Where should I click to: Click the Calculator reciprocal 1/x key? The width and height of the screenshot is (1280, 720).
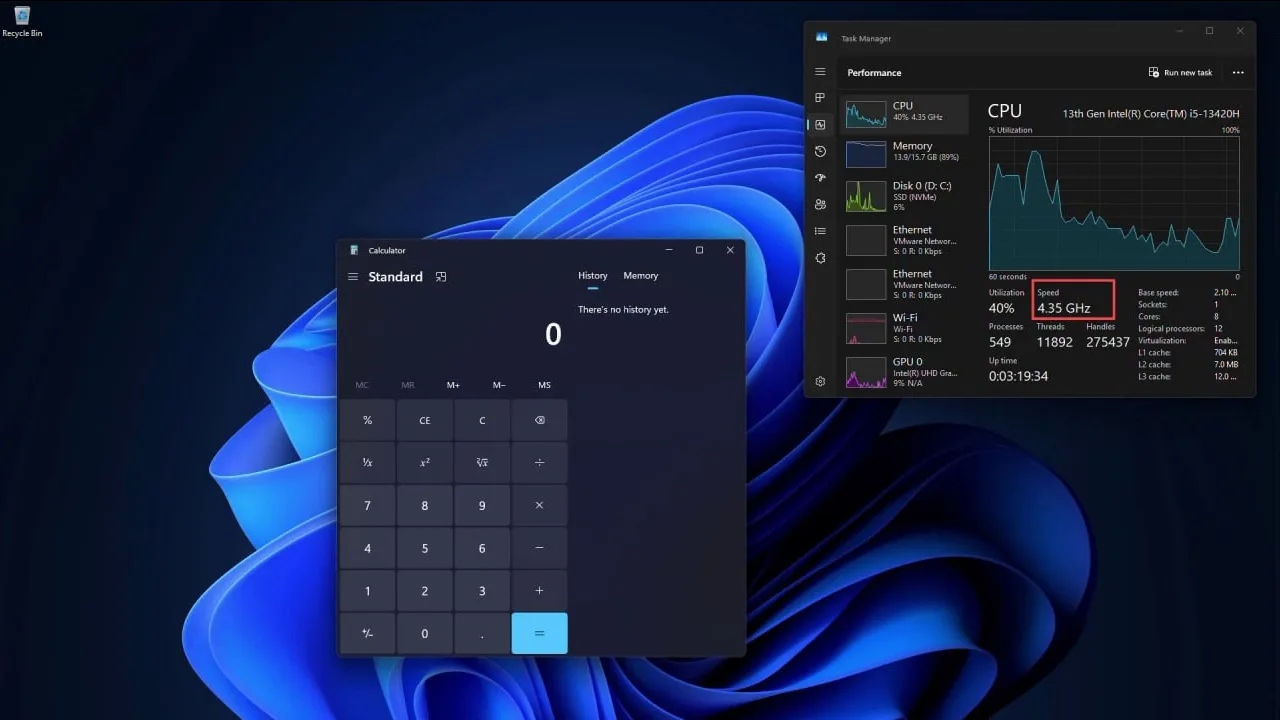click(367, 463)
